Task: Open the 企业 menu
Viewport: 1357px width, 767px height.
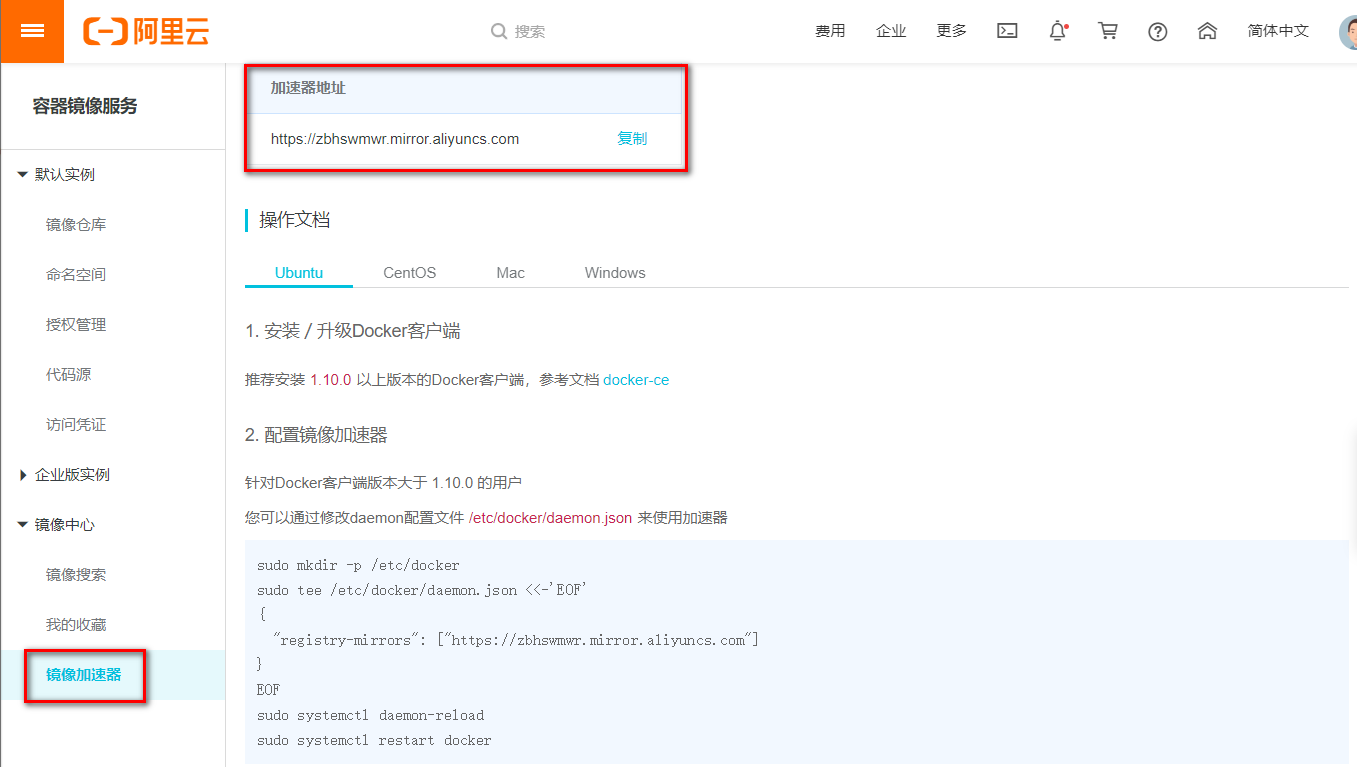Action: click(891, 31)
